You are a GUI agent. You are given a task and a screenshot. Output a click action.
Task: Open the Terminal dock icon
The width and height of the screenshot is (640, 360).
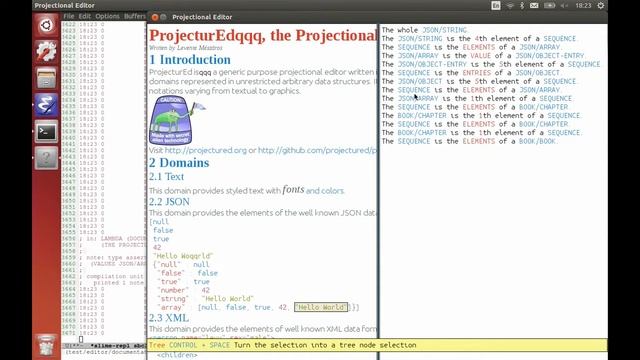[46, 132]
